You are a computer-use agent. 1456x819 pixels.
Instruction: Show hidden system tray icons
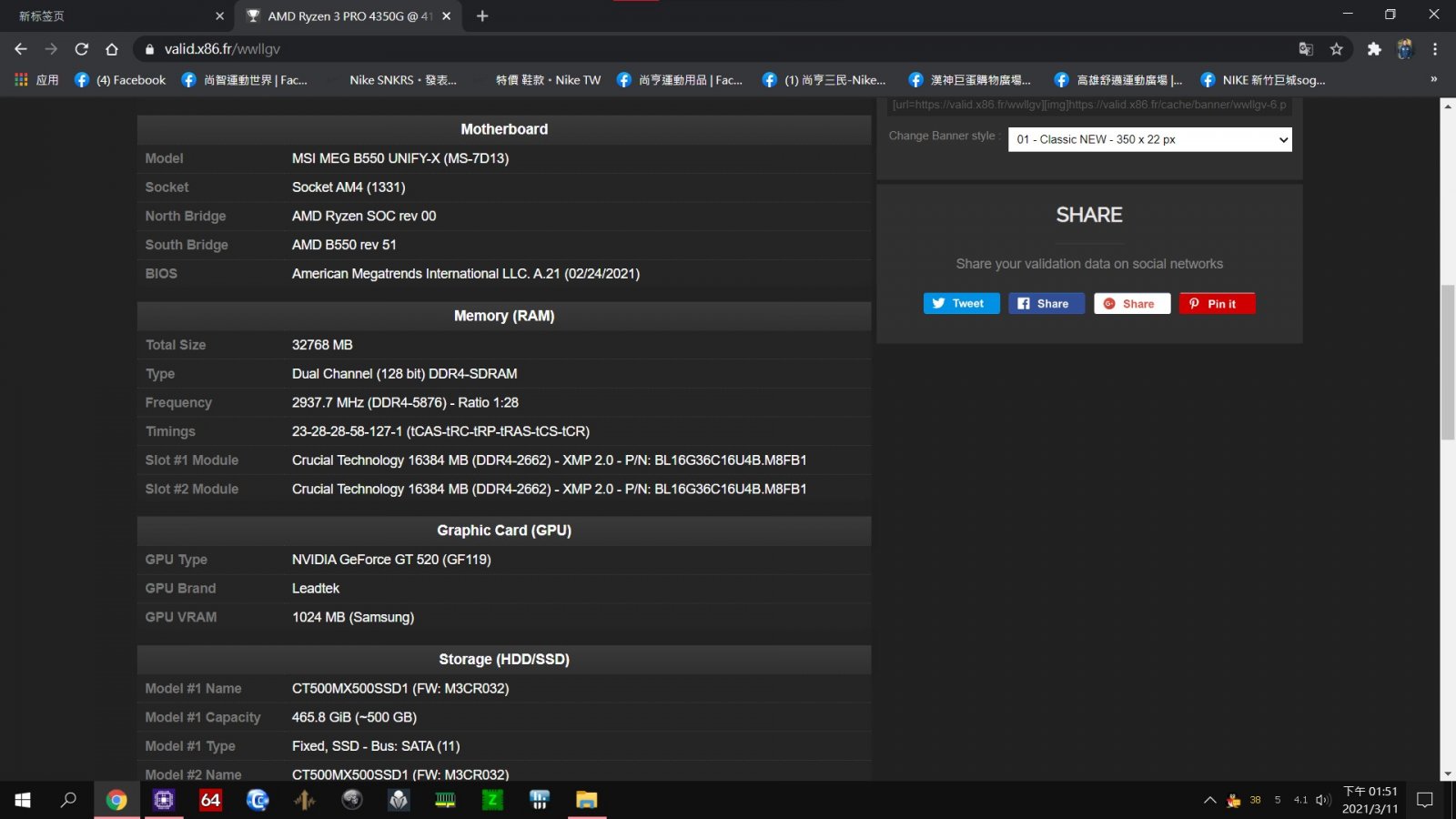[1209, 800]
